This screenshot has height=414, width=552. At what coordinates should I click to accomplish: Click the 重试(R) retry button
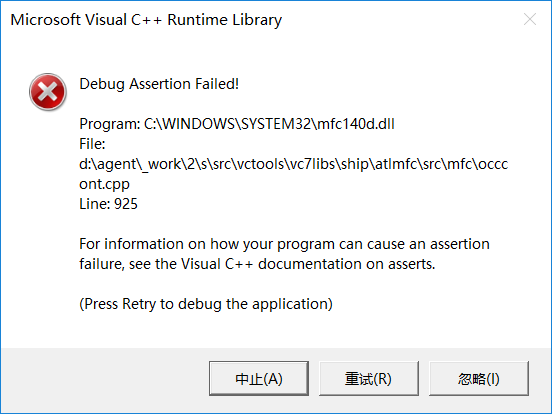(369, 378)
